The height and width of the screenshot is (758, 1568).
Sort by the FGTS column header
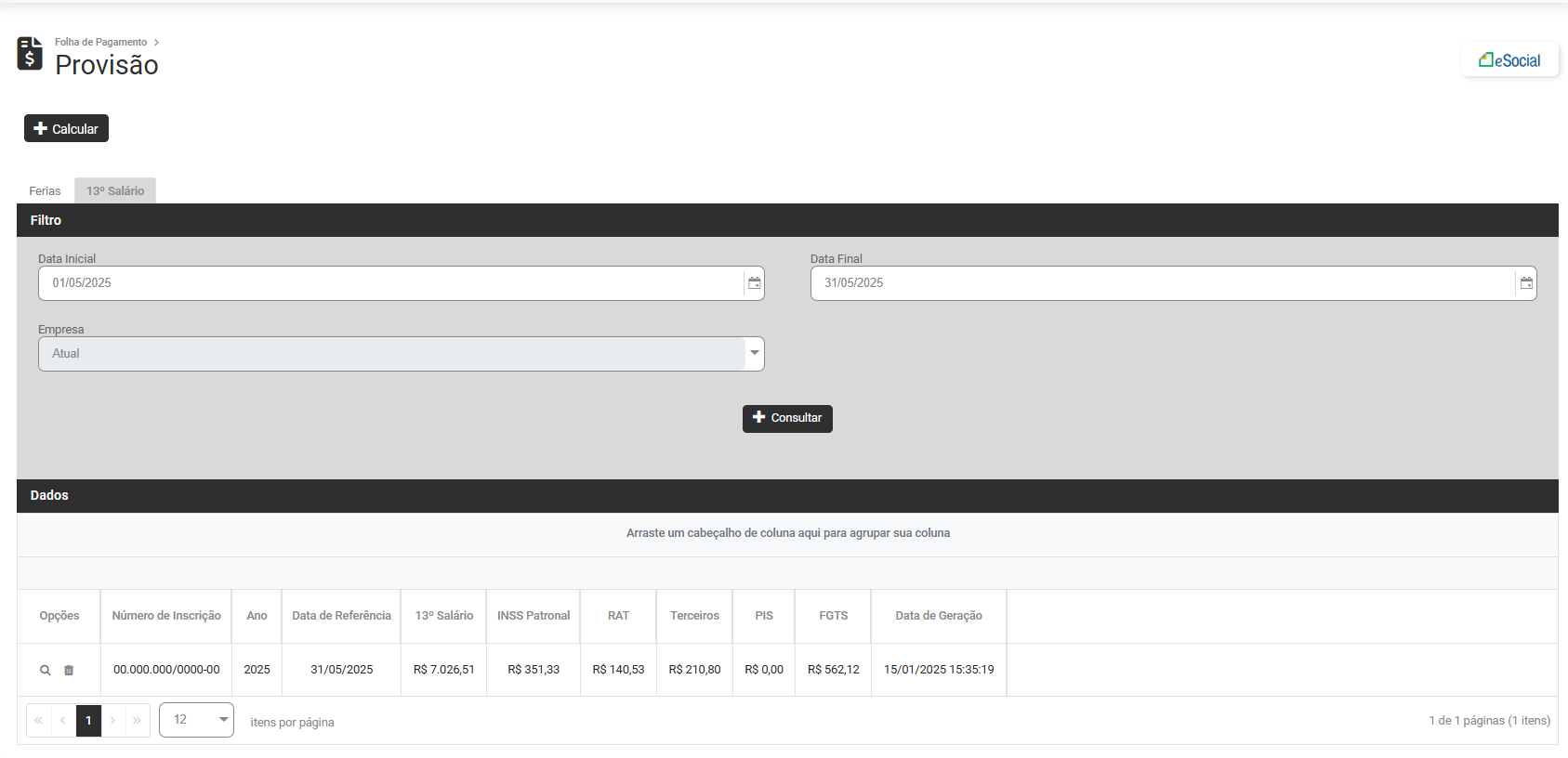pyautogui.click(x=833, y=616)
